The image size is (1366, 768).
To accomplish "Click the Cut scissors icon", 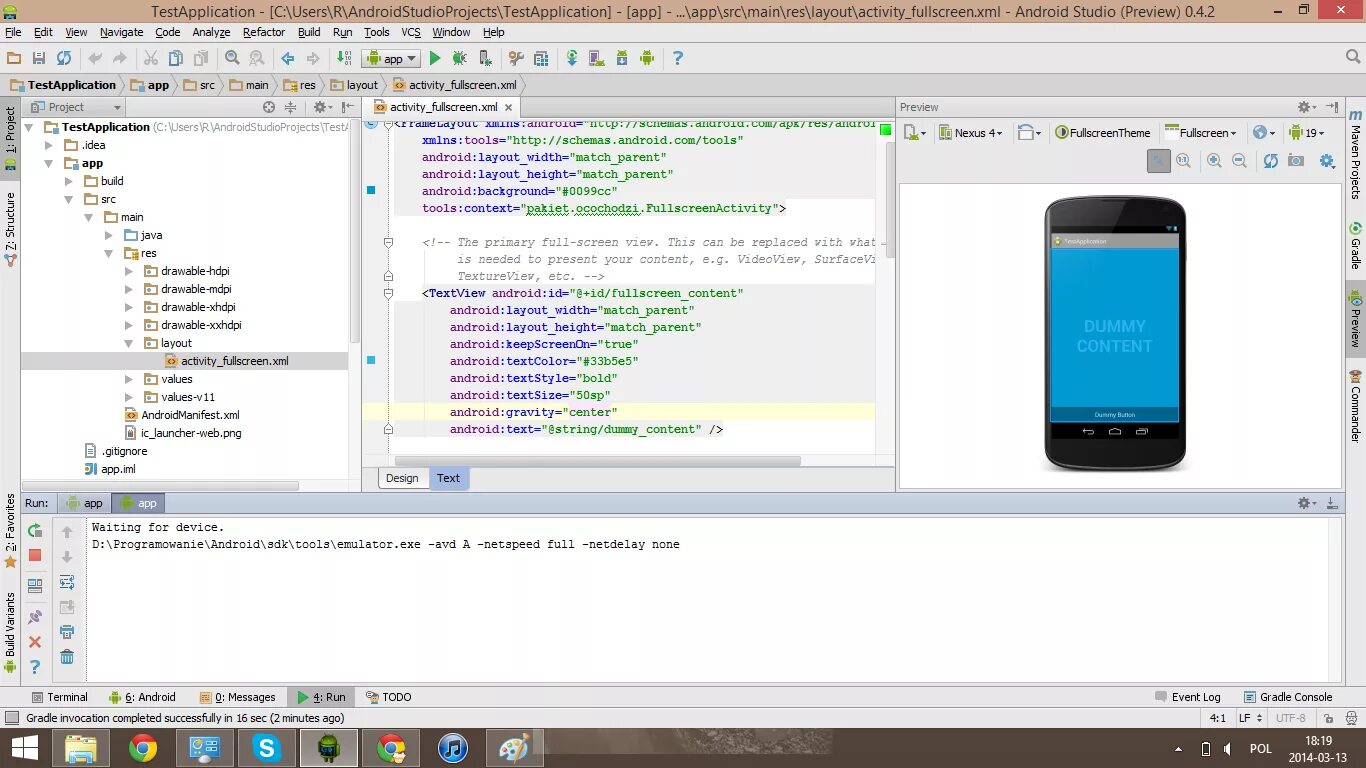I will [151, 59].
